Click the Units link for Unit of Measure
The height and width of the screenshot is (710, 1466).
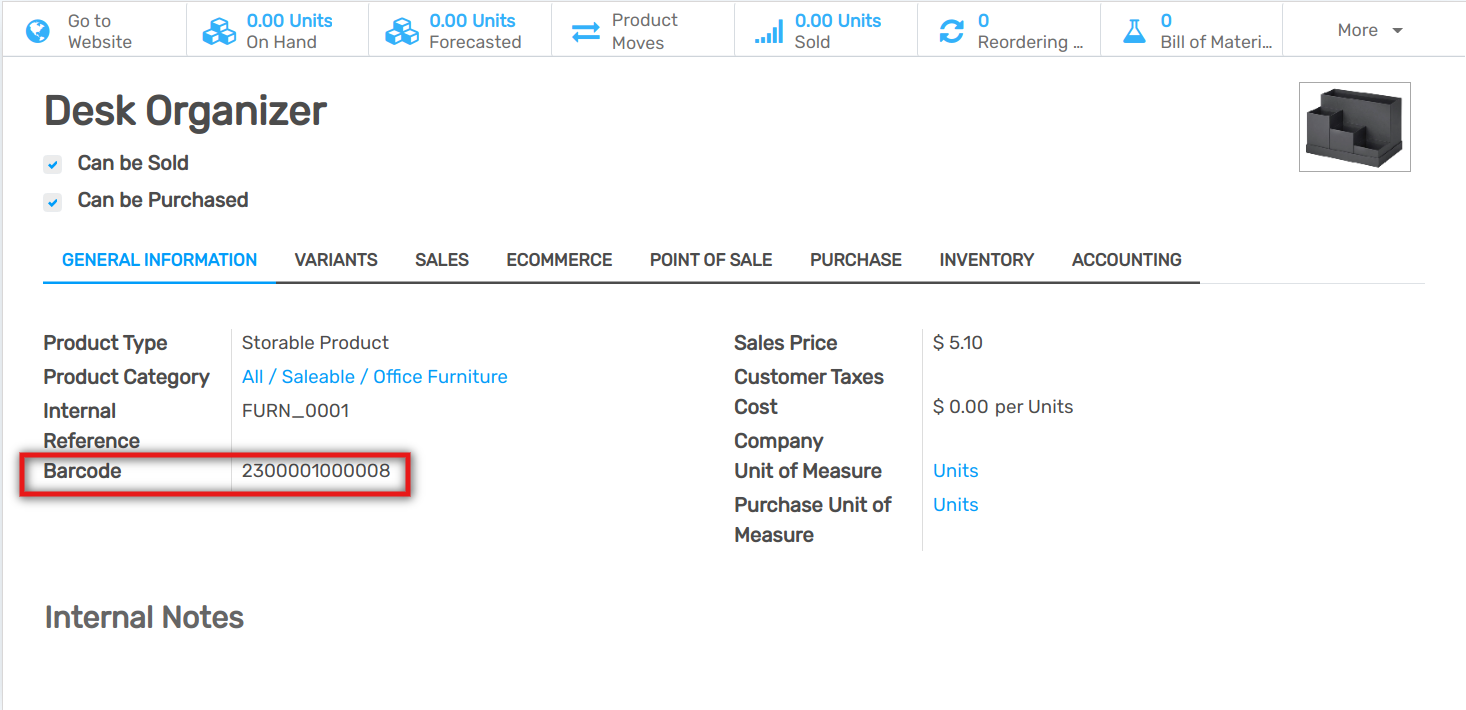pyautogui.click(x=955, y=471)
